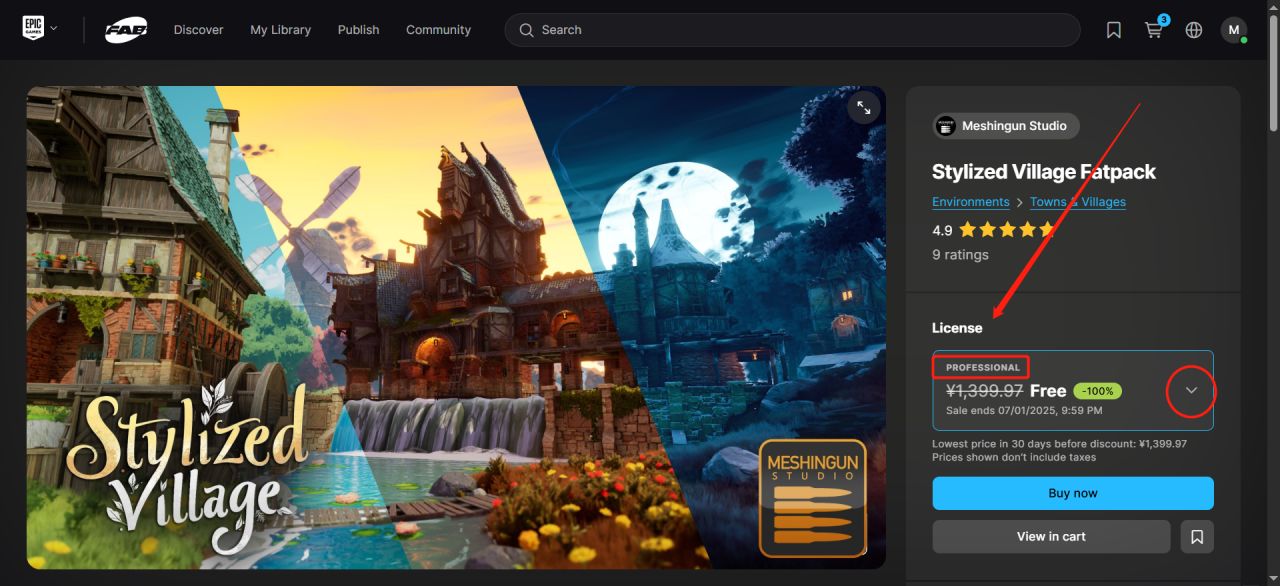Click the -100% discount badge

1097,391
